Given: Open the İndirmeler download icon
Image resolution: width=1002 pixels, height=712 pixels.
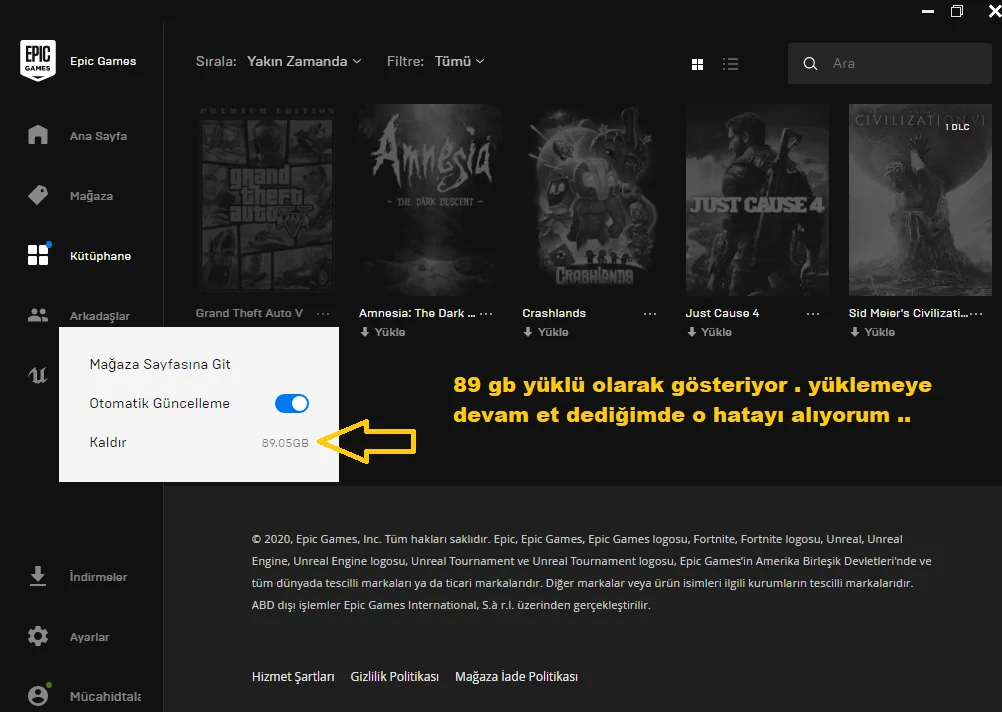Looking at the screenshot, I should coord(38,576).
